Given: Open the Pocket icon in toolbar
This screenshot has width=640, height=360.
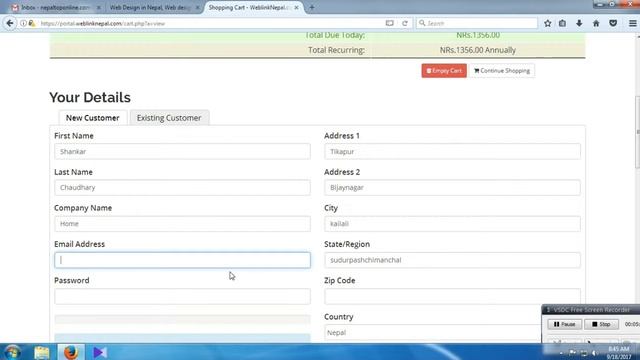Looking at the screenshot, I should [613, 23].
